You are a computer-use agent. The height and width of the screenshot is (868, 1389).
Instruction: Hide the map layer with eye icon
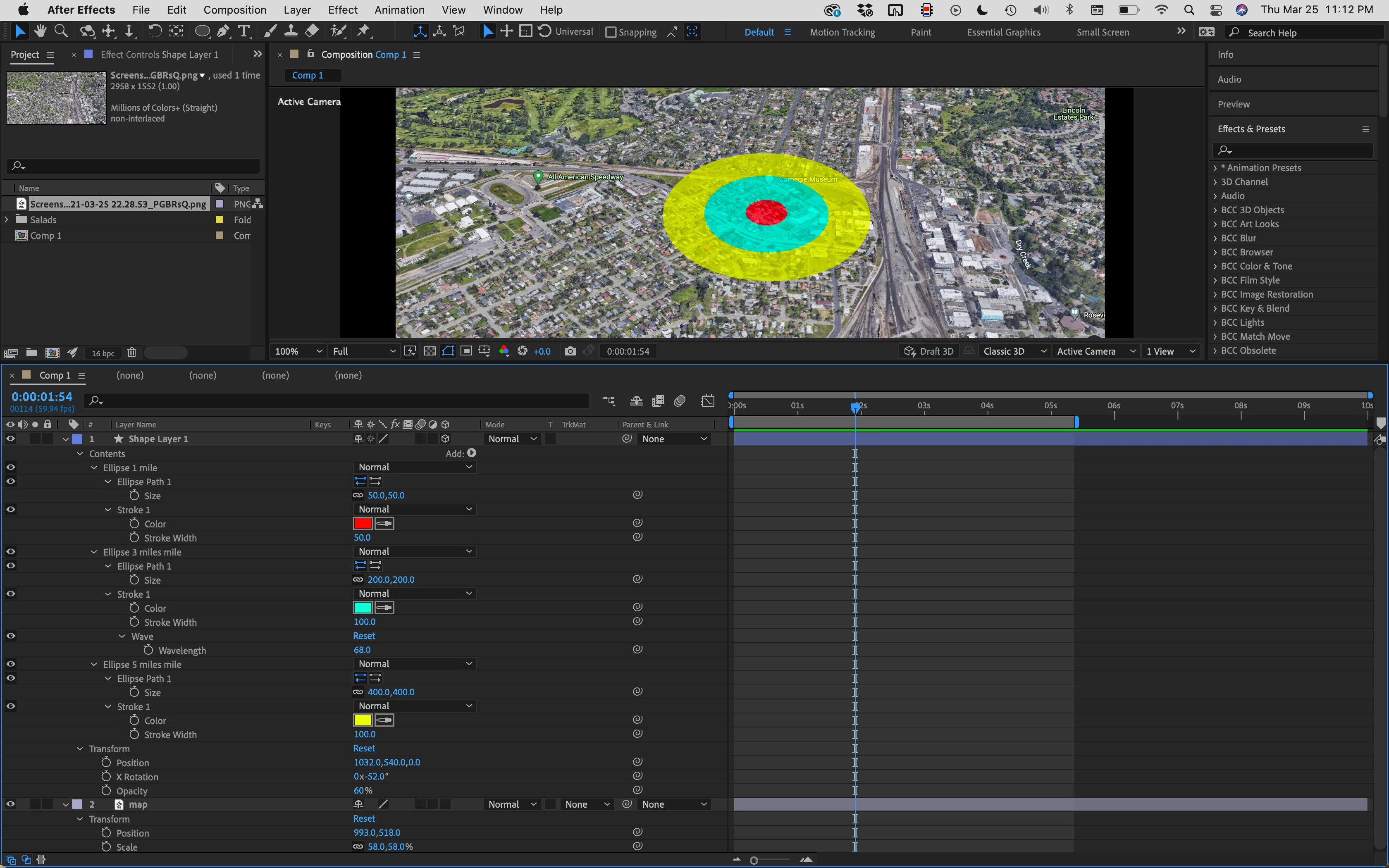10,804
